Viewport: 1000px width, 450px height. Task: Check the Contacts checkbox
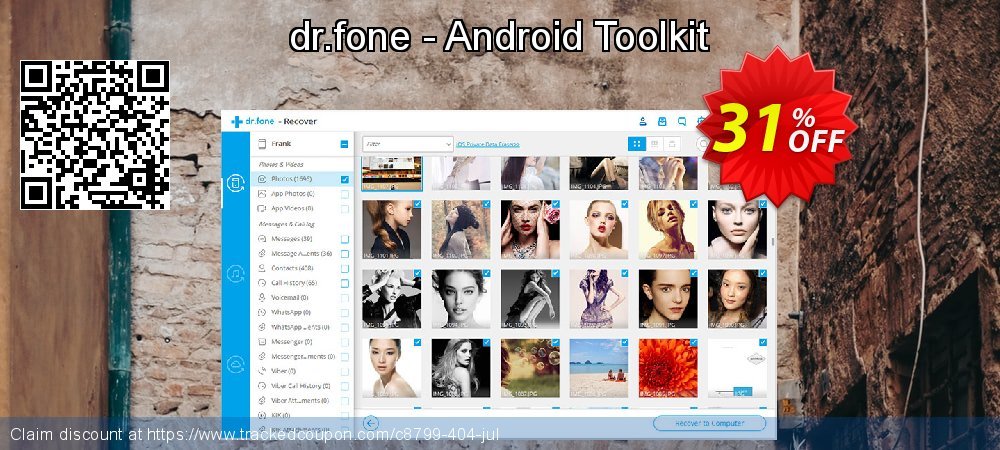pos(344,268)
